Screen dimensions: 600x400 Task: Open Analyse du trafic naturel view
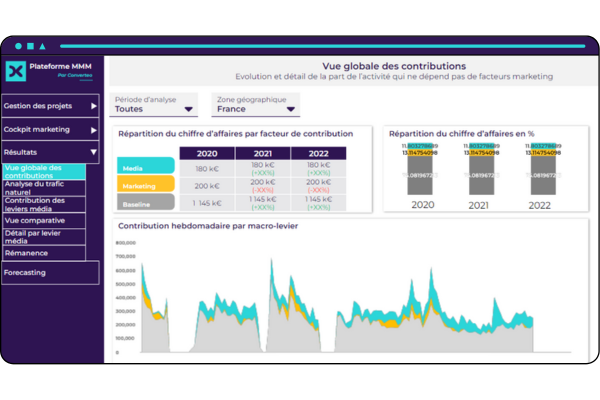click(44, 187)
